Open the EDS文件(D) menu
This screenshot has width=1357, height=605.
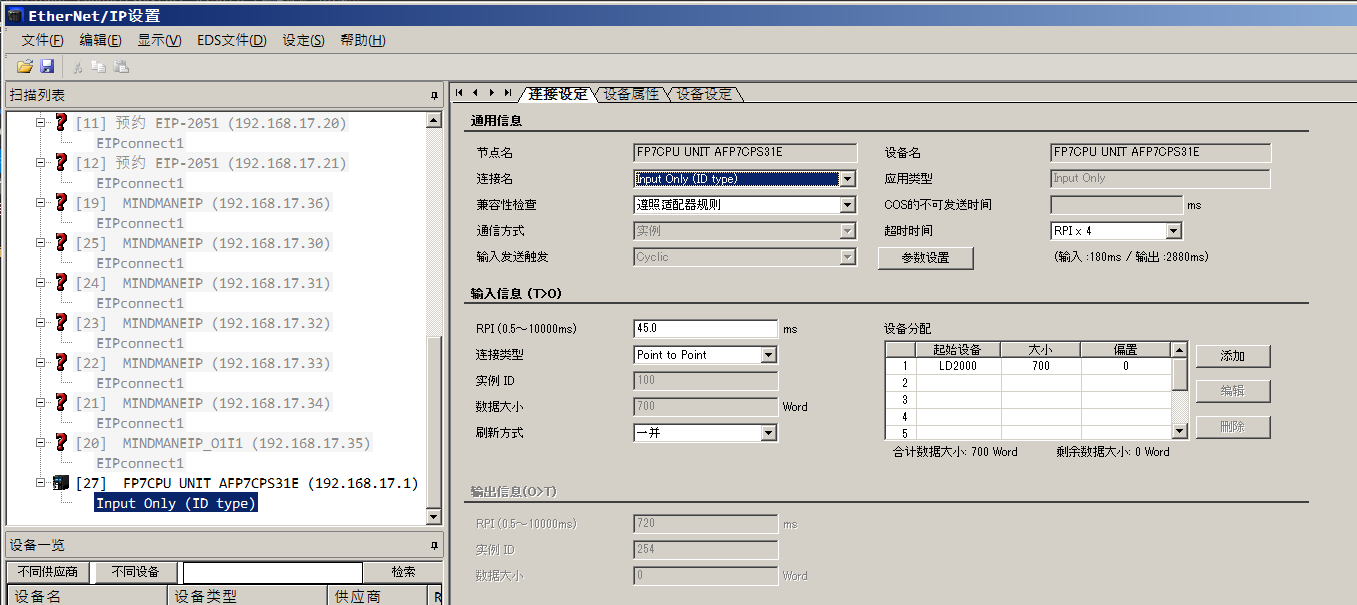(232, 40)
